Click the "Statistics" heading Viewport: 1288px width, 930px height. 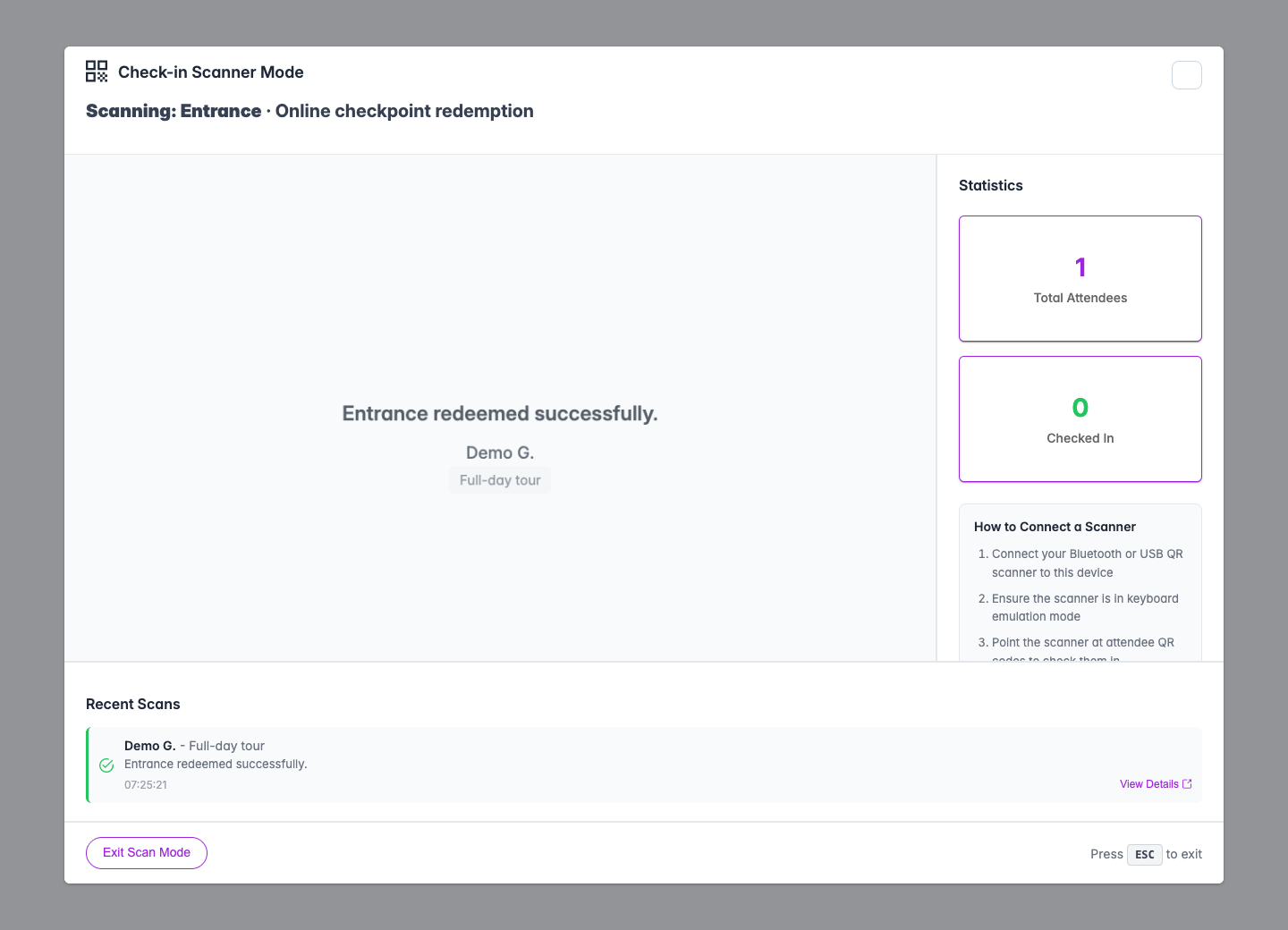[991, 185]
